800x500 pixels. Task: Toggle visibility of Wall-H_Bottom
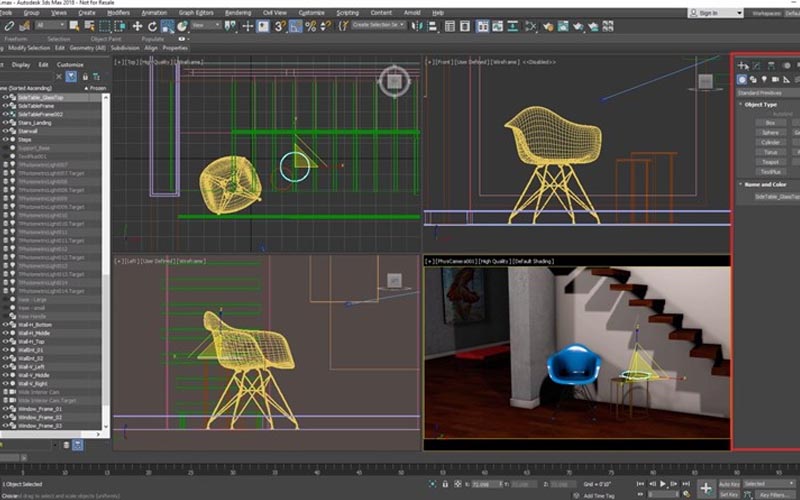point(6,324)
